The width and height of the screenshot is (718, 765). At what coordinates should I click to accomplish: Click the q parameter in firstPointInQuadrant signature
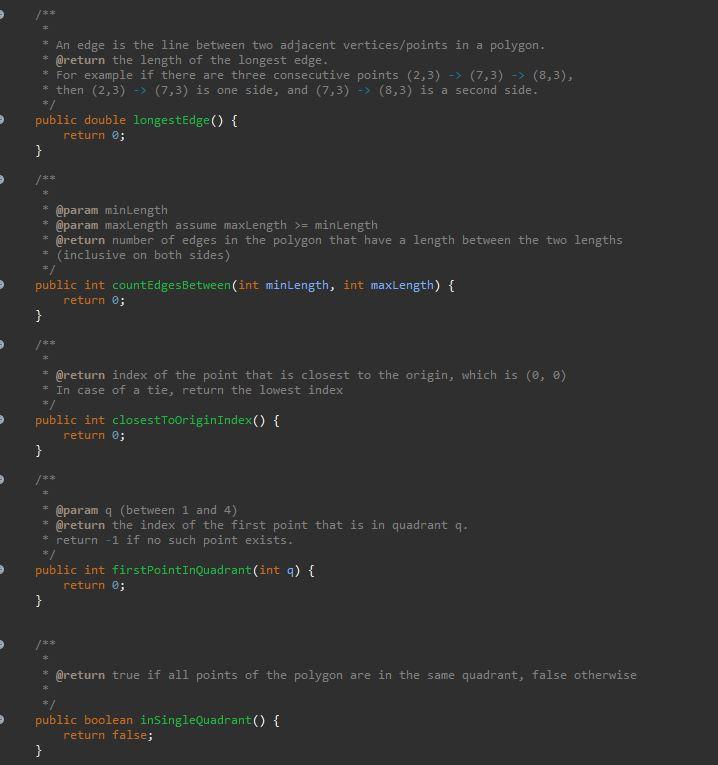[x=290, y=570]
